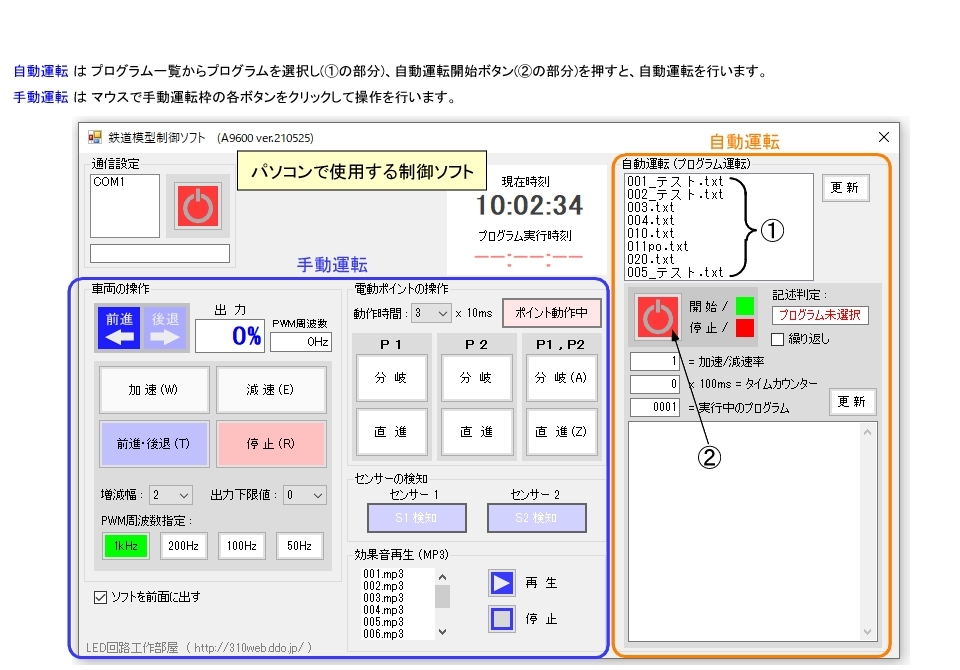The height and width of the screenshot is (670, 960).
Task: Click 前進・後退 (T) button
Action: [154, 444]
